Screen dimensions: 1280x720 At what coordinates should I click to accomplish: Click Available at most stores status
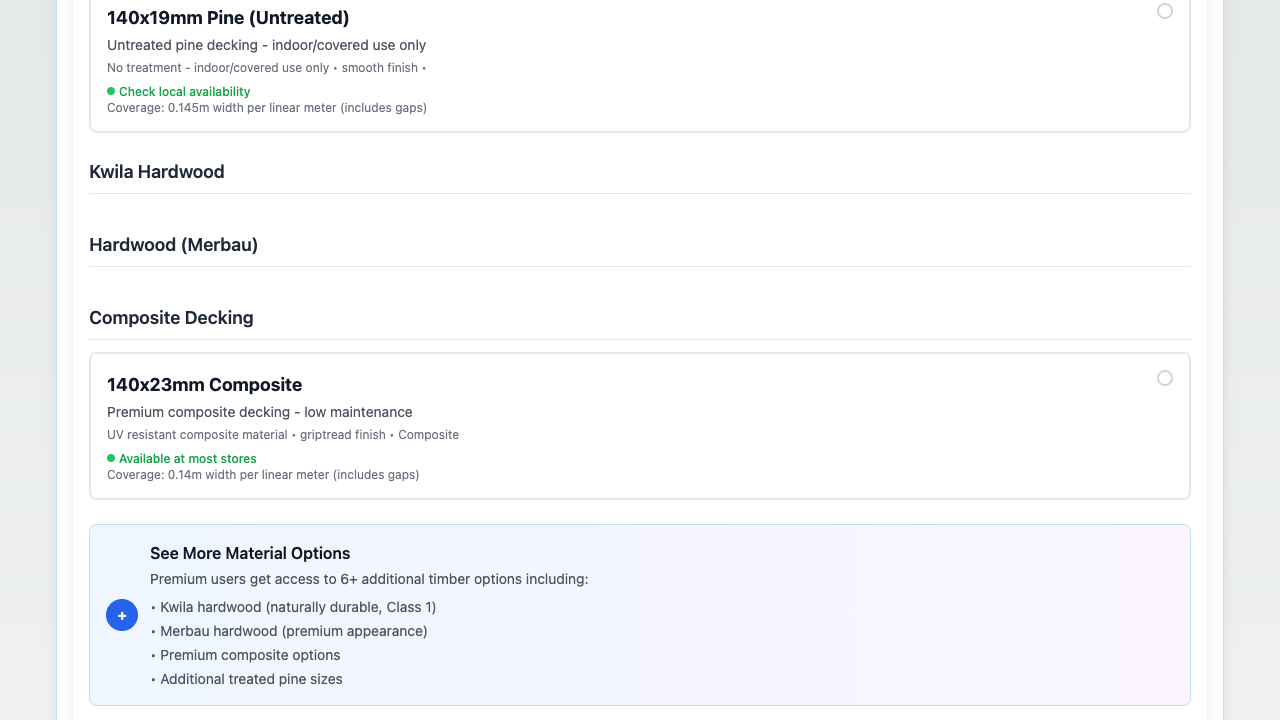click(187, 459)
